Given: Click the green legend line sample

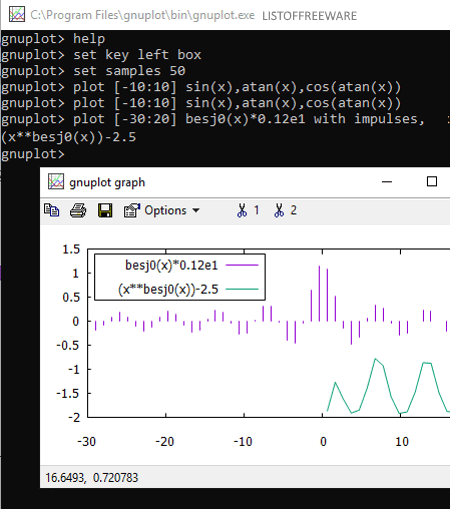Looking at the screenshot, I should [x=242, y=289].
